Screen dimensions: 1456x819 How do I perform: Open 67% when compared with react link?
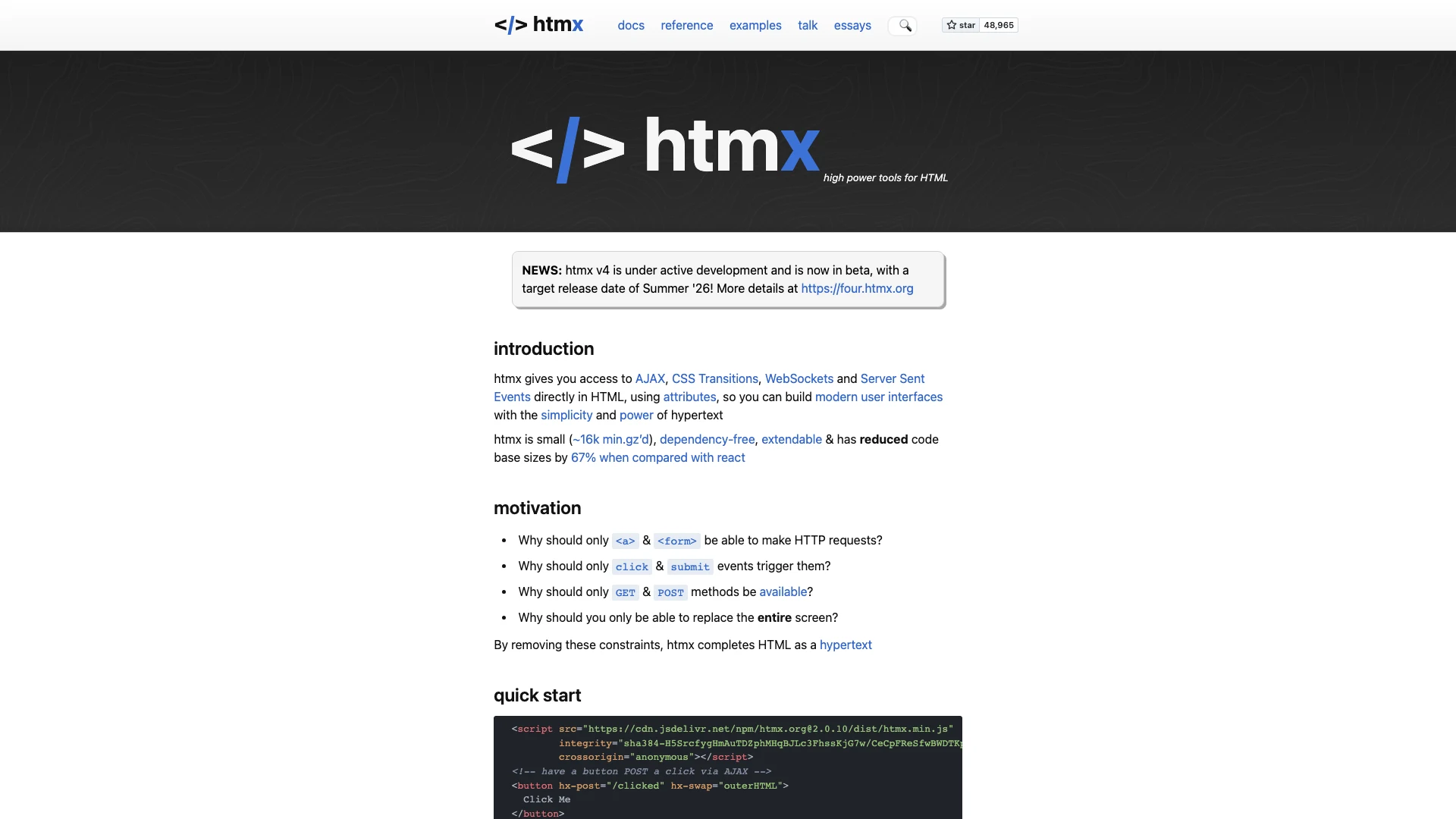(x=658, y=457)
